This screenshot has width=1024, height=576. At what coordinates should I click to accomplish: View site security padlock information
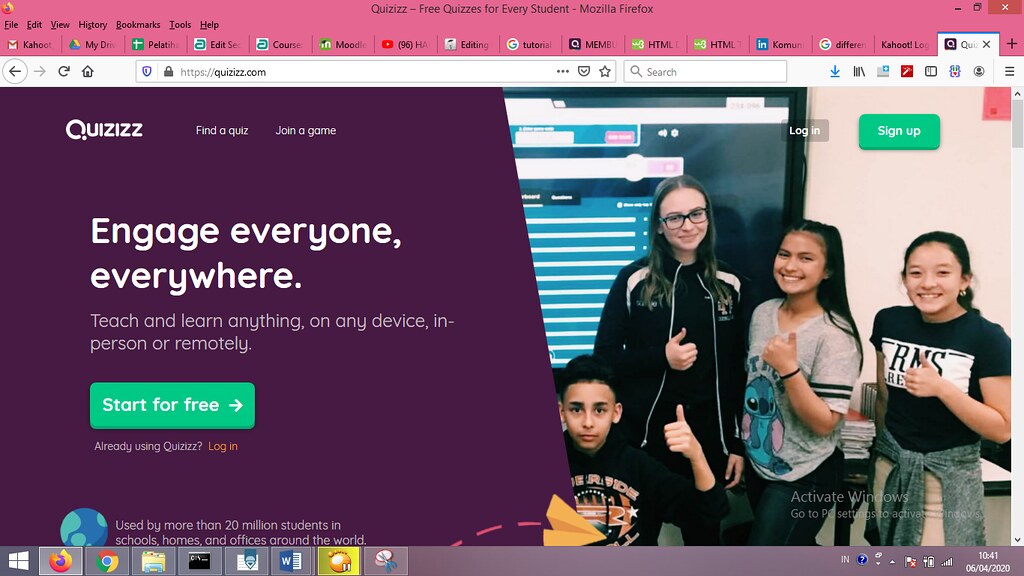point(168,72)
